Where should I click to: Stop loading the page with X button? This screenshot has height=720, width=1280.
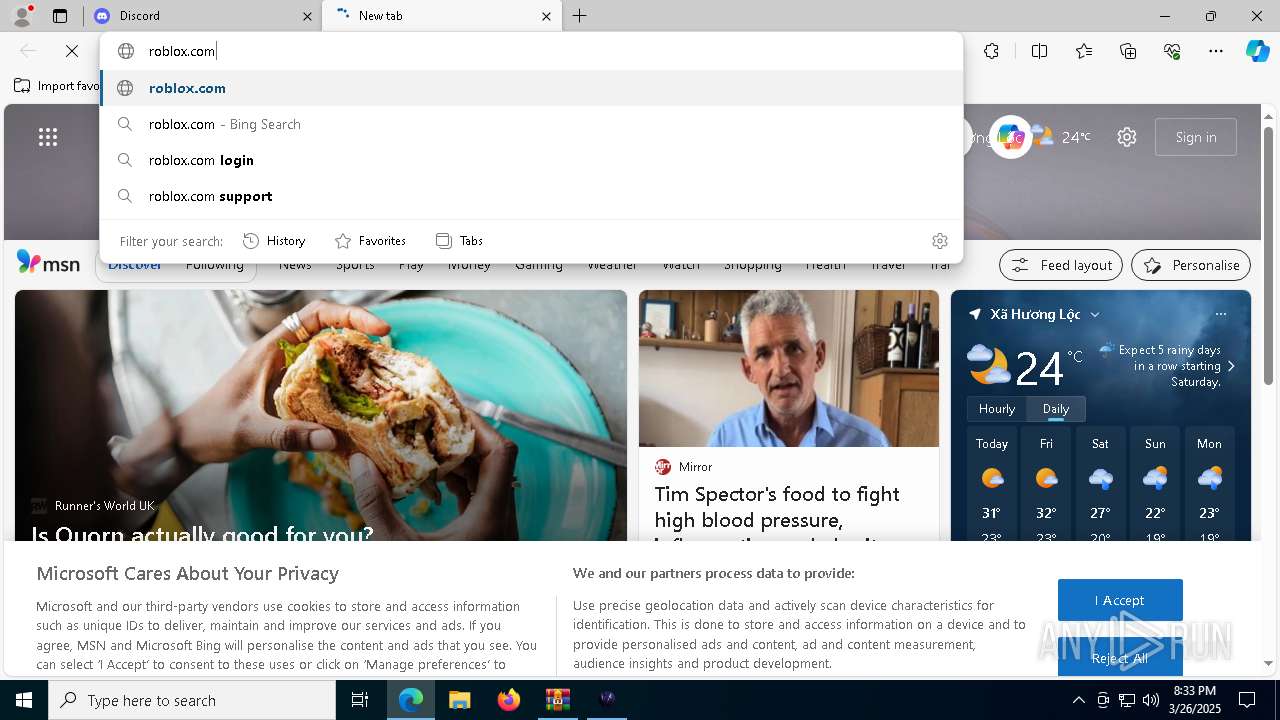pyautogui.click(x=72, y=51)
